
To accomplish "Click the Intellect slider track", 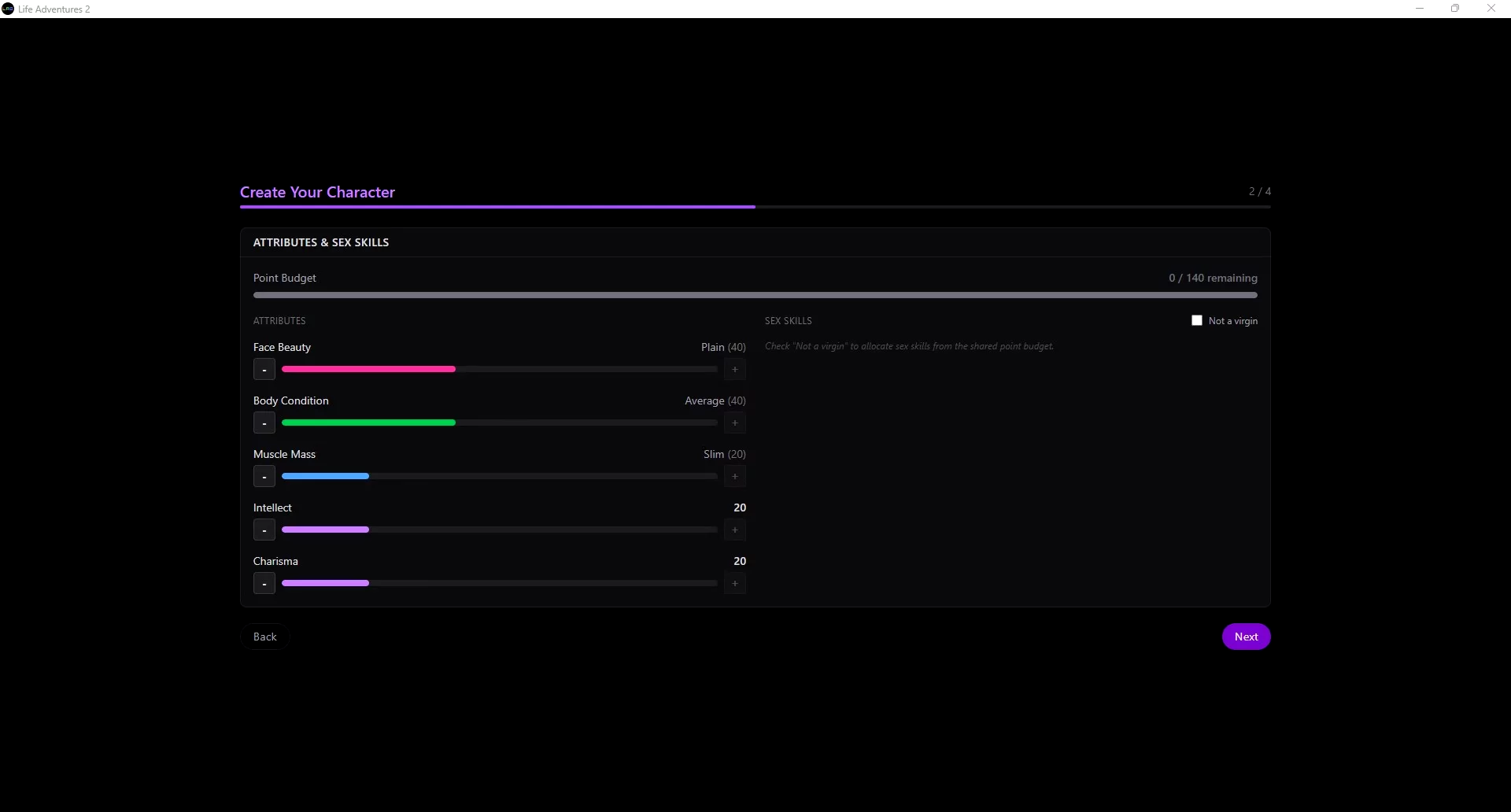I will tap(499, 530).
